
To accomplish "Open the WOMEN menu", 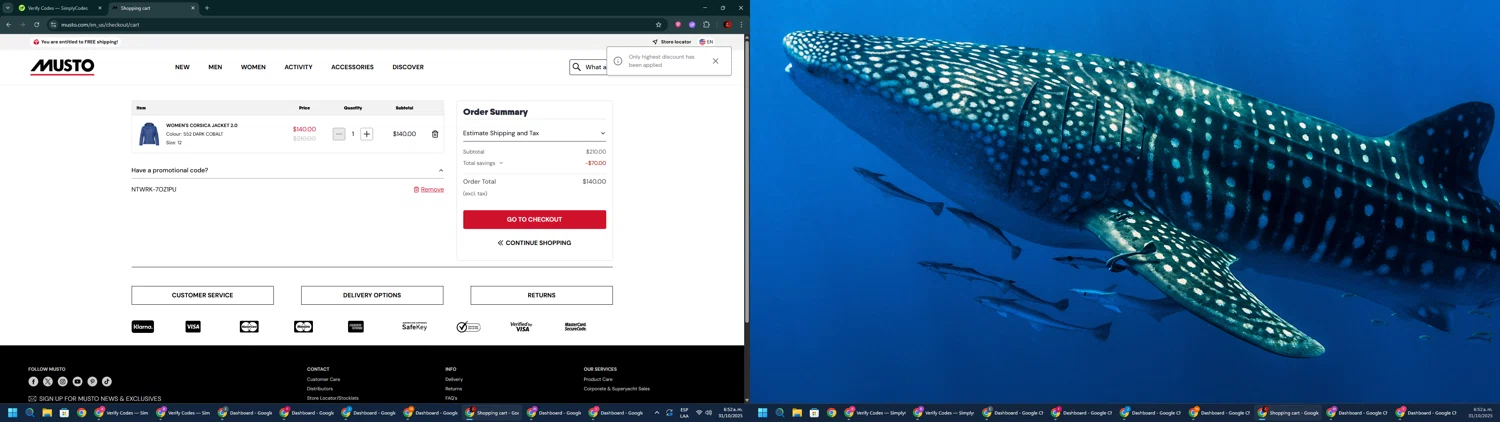I will 253,67.
